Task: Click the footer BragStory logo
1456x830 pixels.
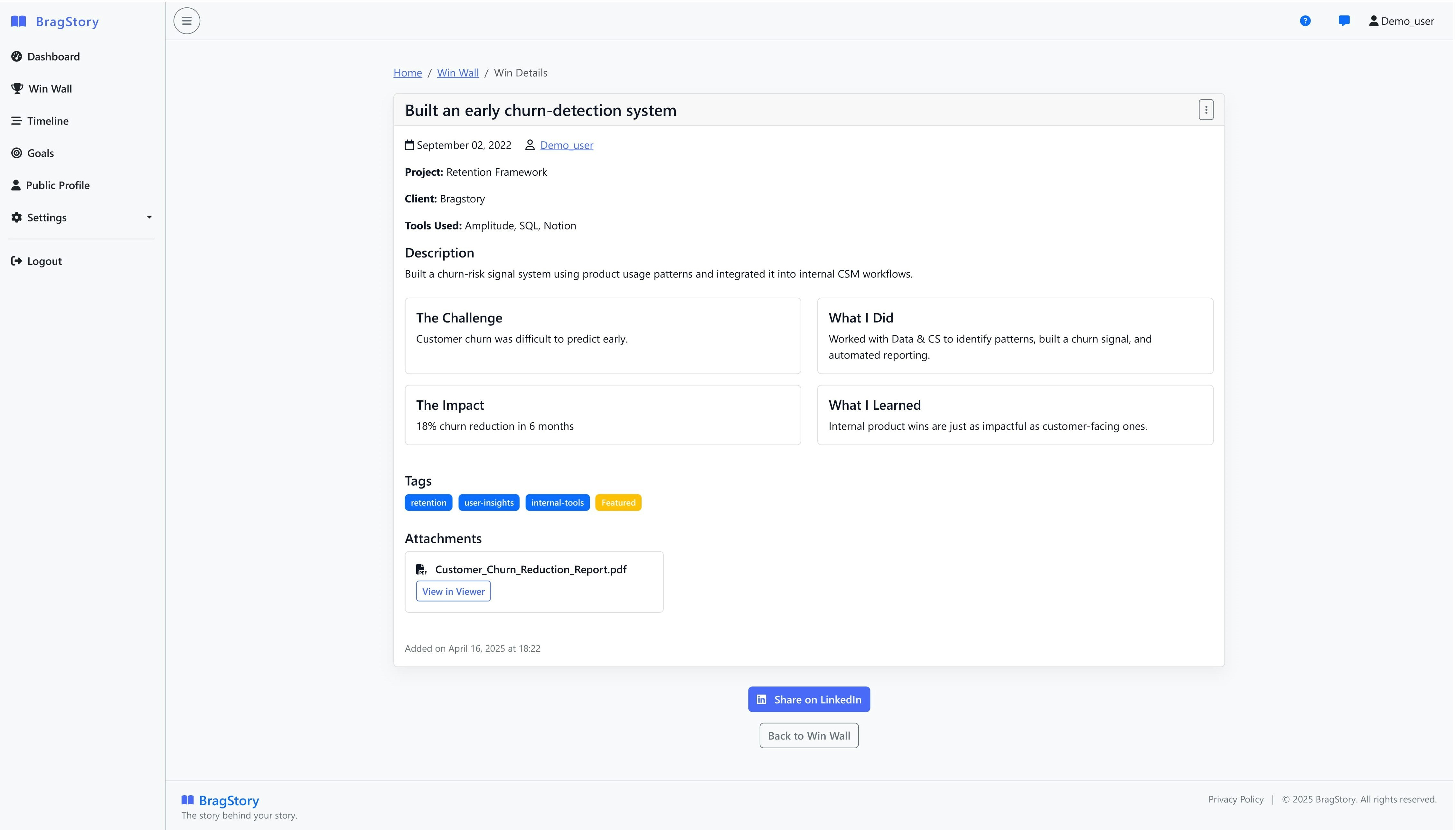Action: coord(220,800)
